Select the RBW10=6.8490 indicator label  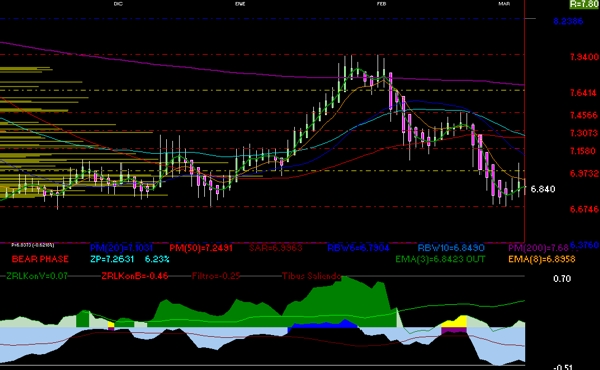451,248
